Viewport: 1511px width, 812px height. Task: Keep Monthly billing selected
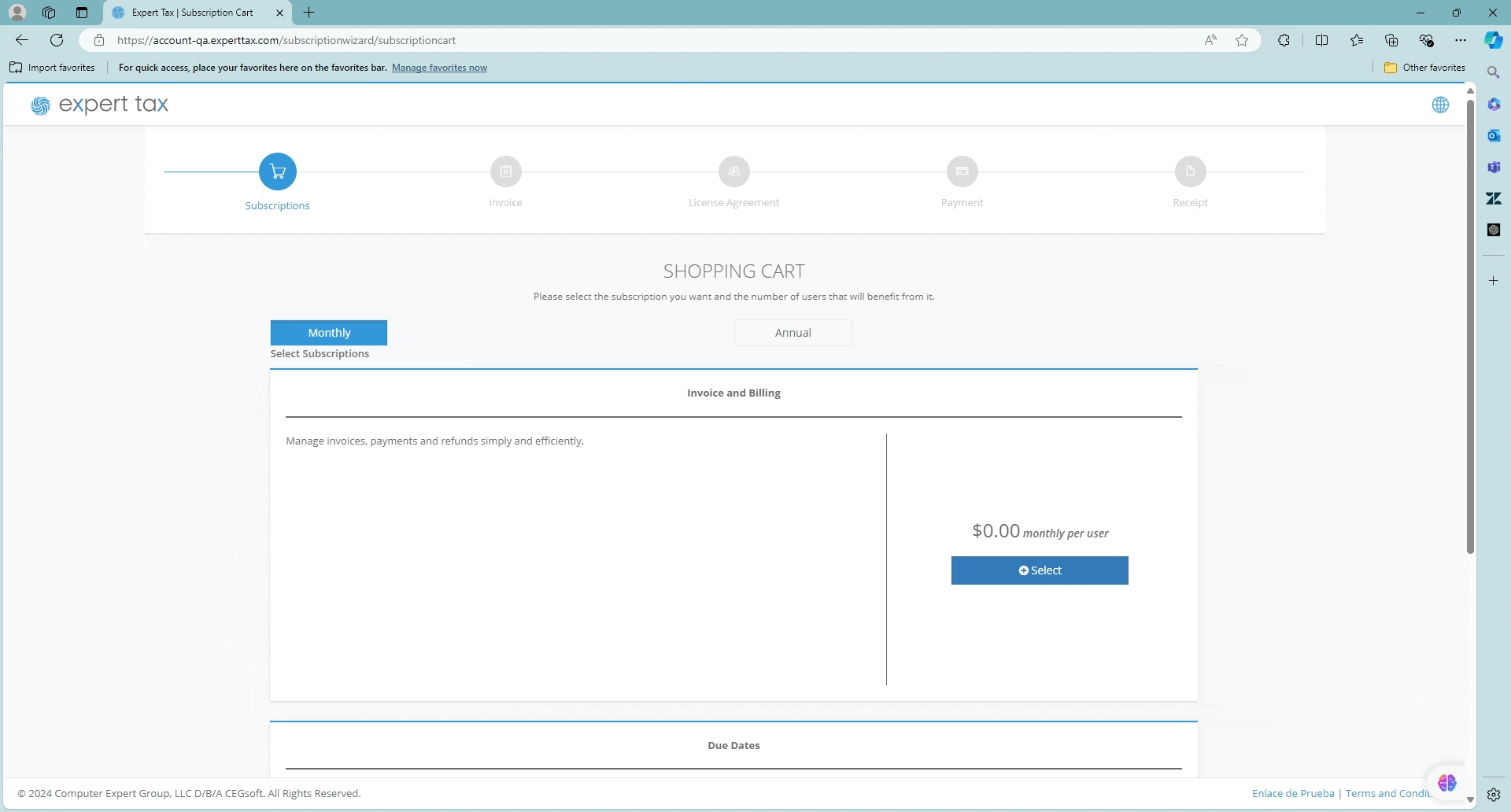click(328, 332)
